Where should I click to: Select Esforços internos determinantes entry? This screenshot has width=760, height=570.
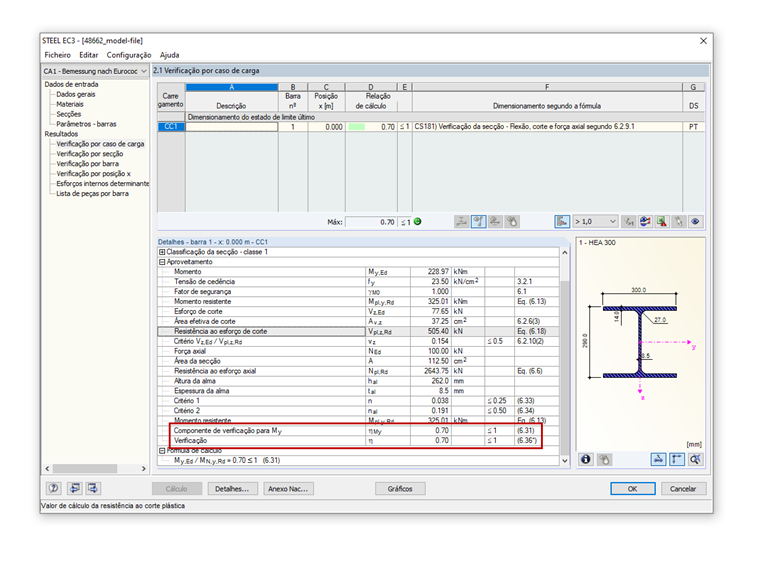click(x=102, y=184)
